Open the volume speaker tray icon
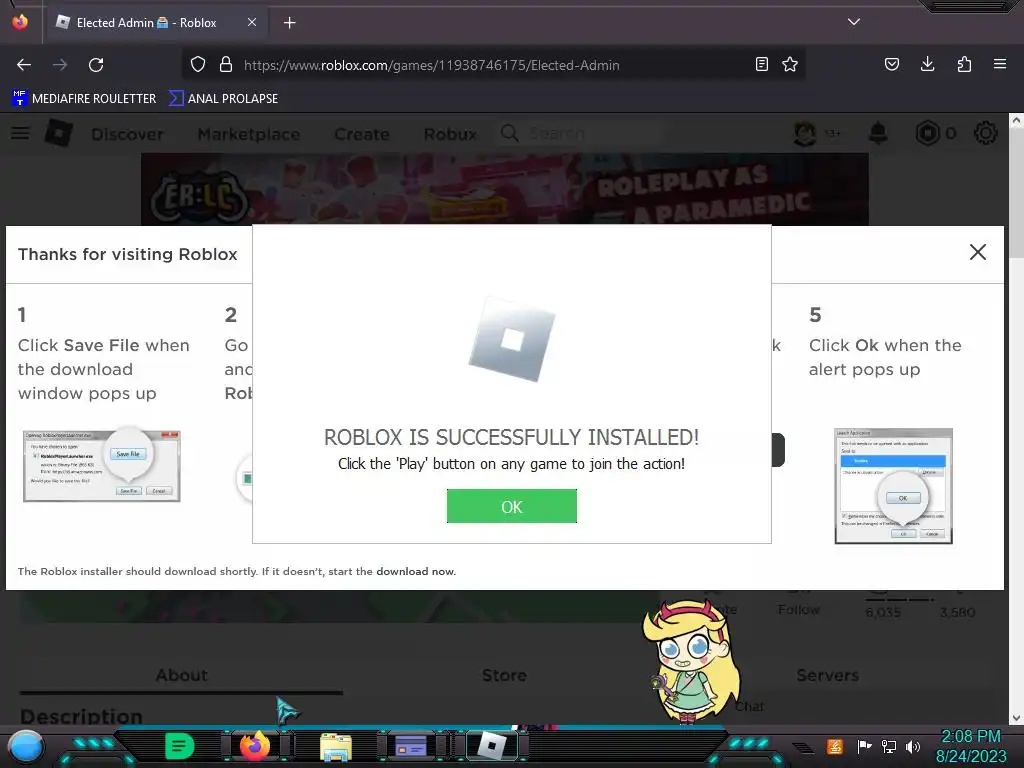The height and width of the screenshot is (768, 1024). 913,746
